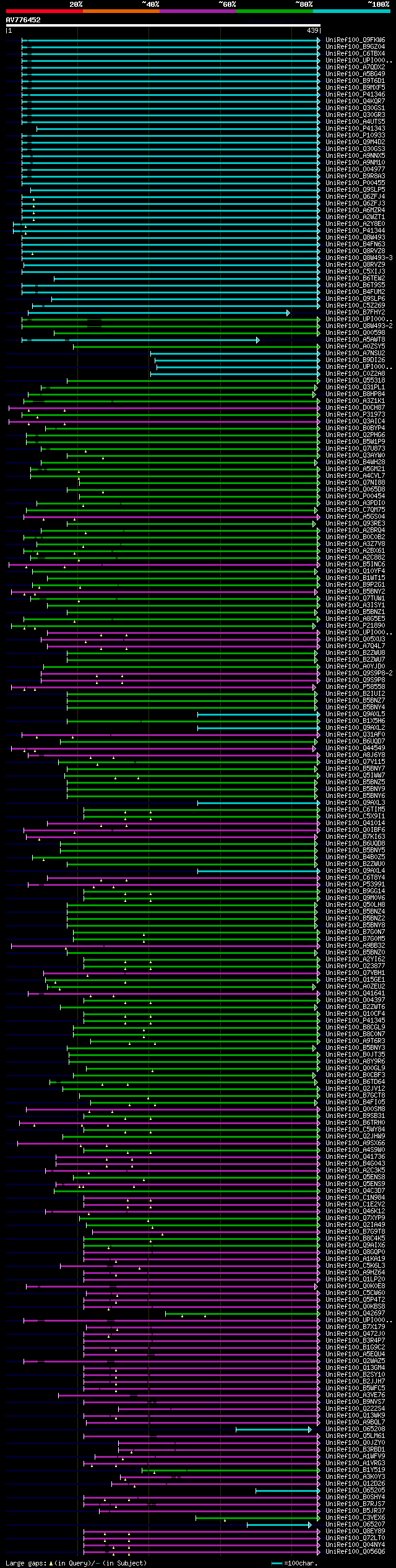
Task: Select label UniRef100_C0Z2A8
Action: click(355, 373)
